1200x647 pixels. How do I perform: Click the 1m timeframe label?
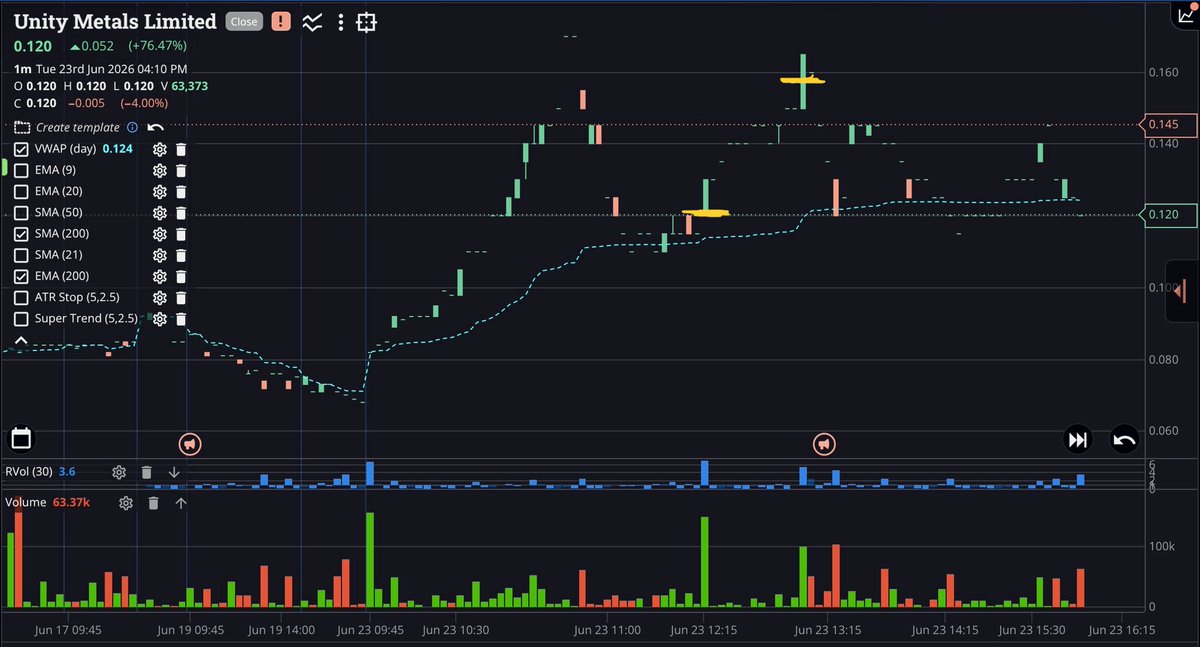point(21,69)
